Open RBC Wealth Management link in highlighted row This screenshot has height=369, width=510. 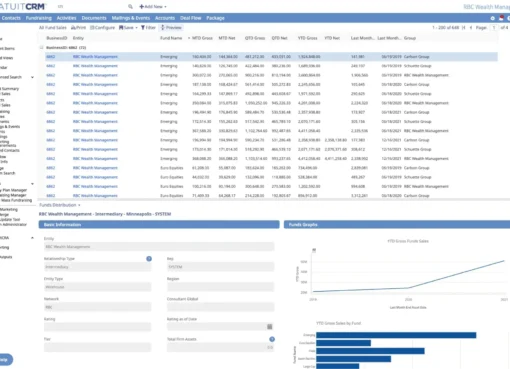point(95,57)
